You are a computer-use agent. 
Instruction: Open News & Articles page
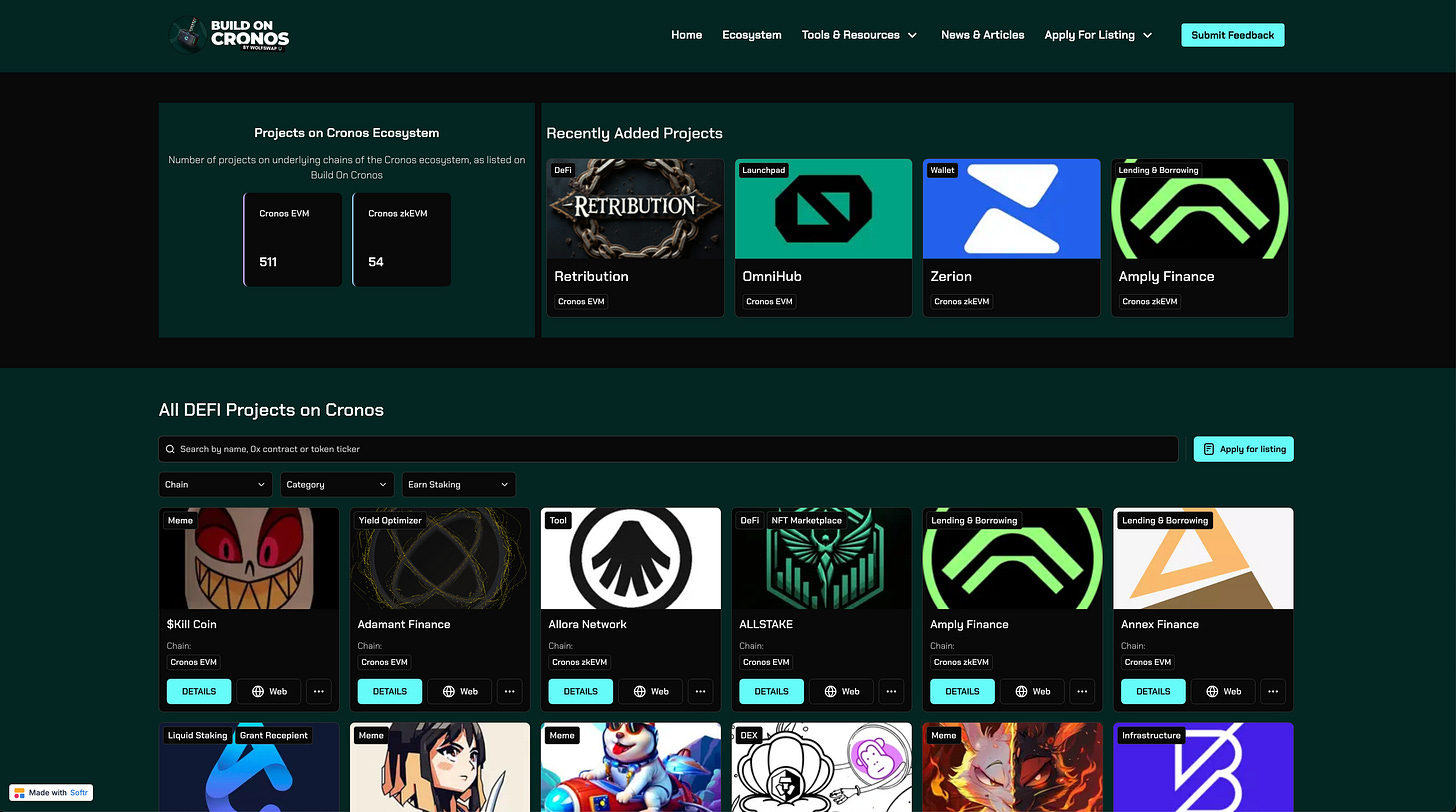coord(982,35)
